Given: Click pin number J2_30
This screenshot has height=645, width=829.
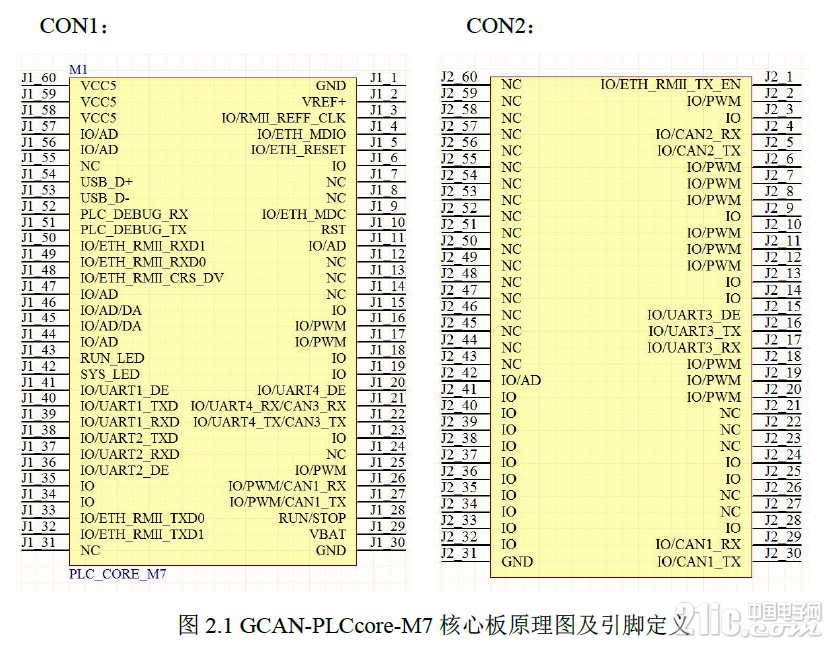Looking at the screenshot, I should (x=783, y=553).
